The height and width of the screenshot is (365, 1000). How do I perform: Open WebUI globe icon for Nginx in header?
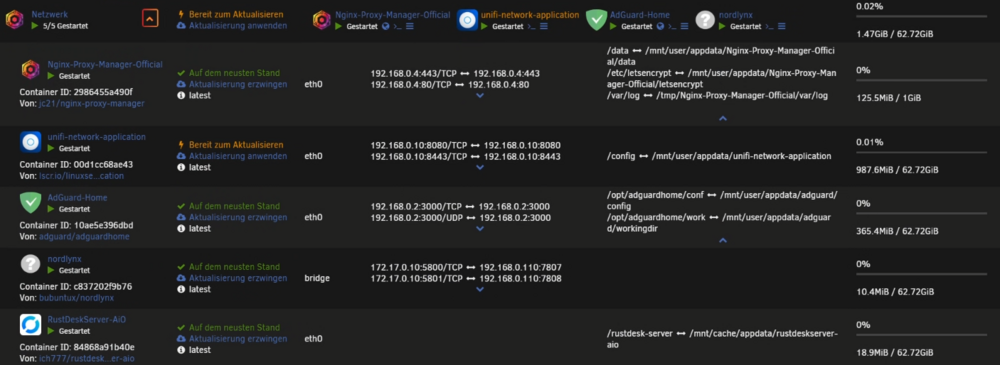[386, 26]
